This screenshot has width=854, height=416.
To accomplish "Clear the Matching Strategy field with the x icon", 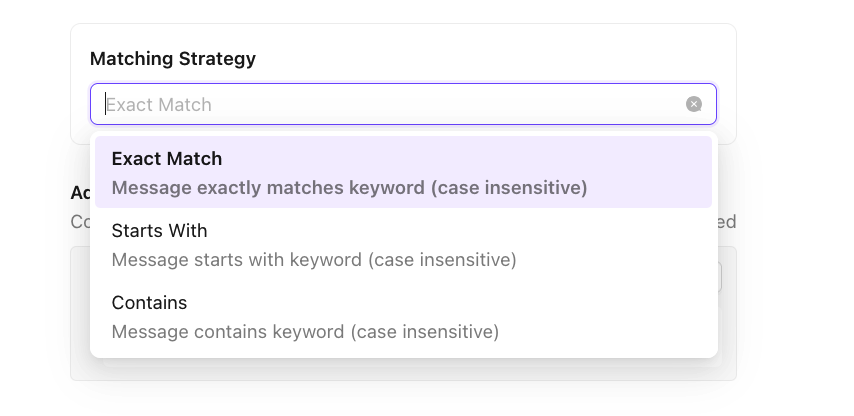I will [x=694, y=104].
